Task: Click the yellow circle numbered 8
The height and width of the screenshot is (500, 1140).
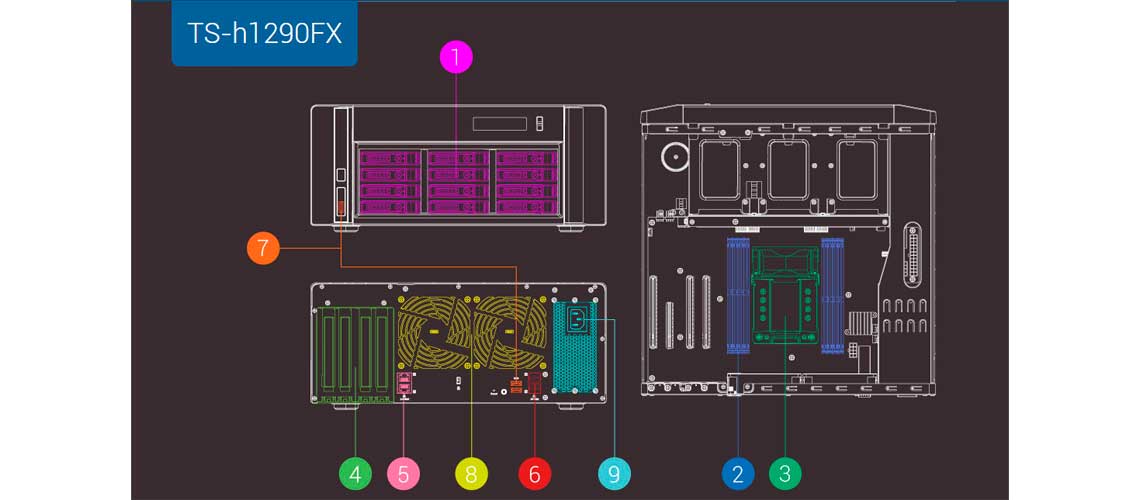Action: [471, 475]
